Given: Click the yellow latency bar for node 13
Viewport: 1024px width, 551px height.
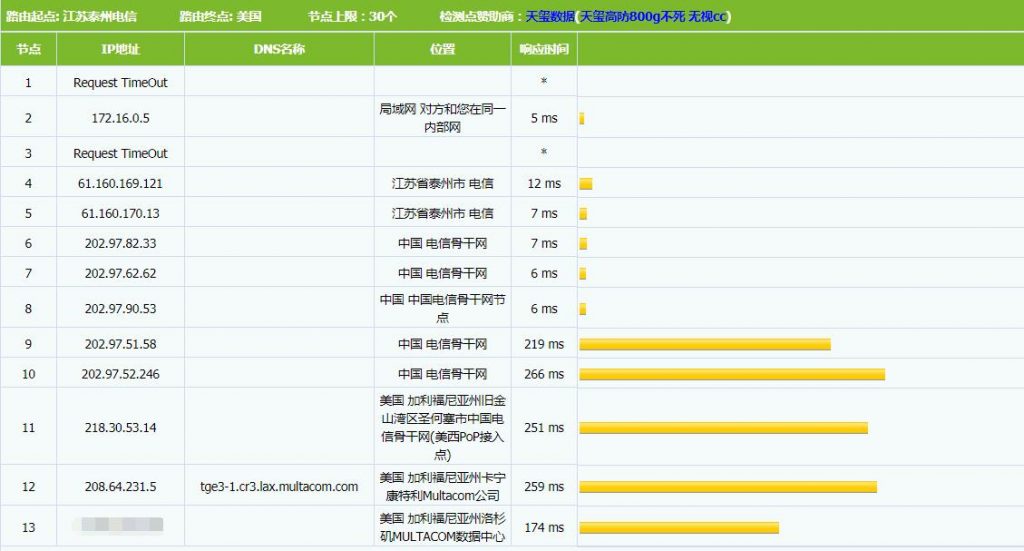Looking at the screenshot, I should (679, 527).
